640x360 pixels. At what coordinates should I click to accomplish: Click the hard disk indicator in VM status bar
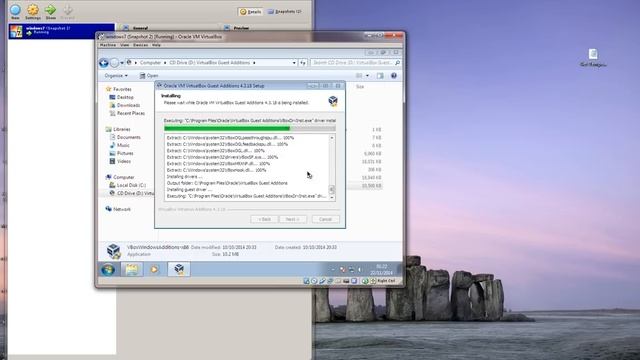point(307,281)
